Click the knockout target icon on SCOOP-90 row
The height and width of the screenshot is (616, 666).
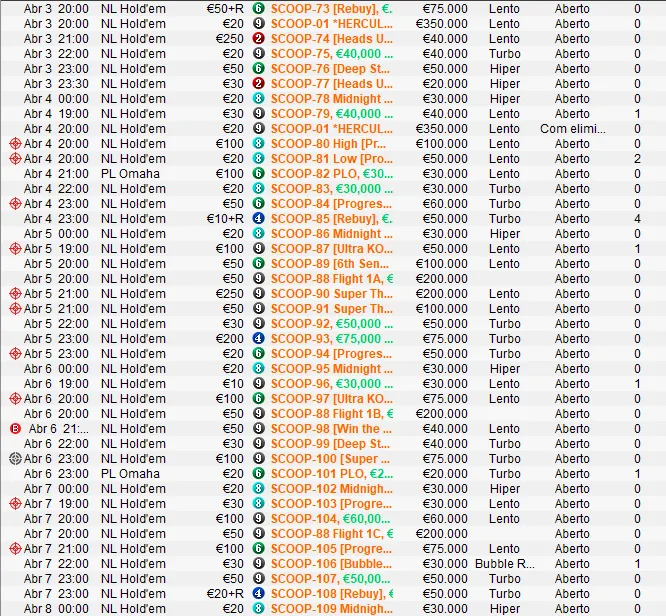coord(15,294)
